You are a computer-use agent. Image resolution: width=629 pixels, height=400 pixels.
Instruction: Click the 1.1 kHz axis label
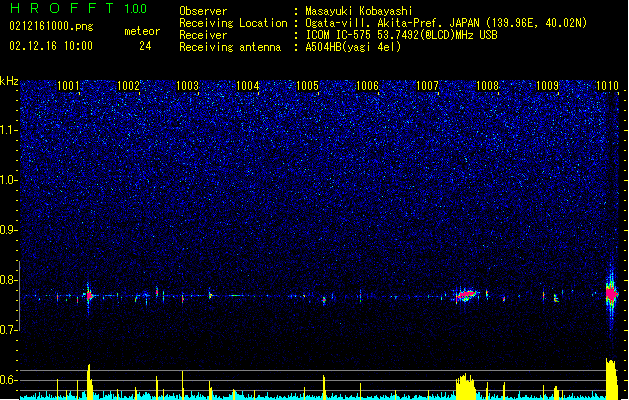click(9, 130)
